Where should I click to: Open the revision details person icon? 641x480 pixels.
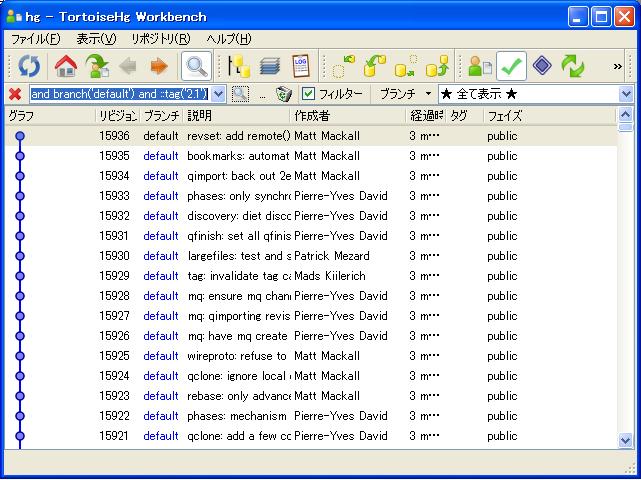tap(480, 66)
